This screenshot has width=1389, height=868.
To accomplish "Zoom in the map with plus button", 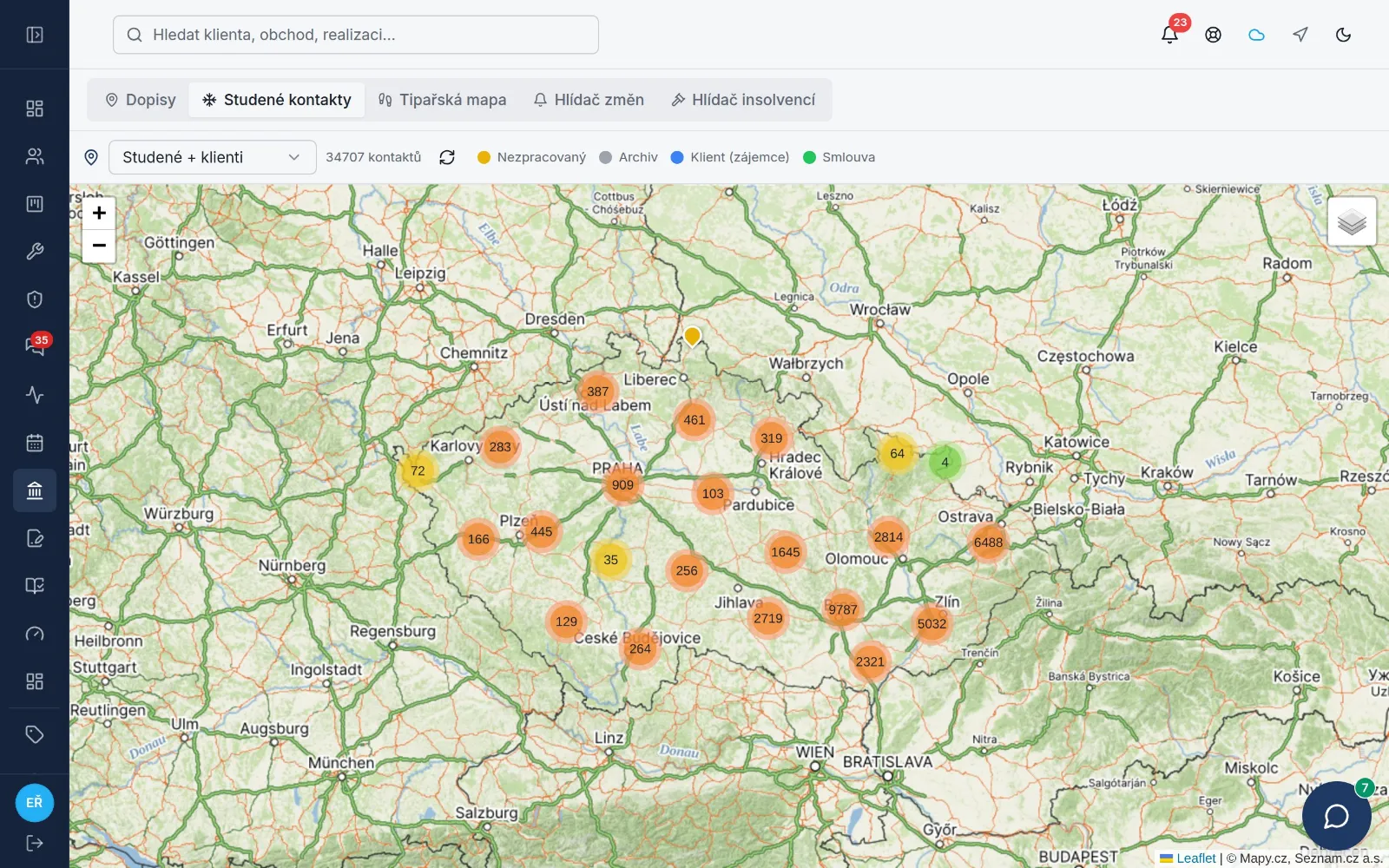I will click(99, 213).
